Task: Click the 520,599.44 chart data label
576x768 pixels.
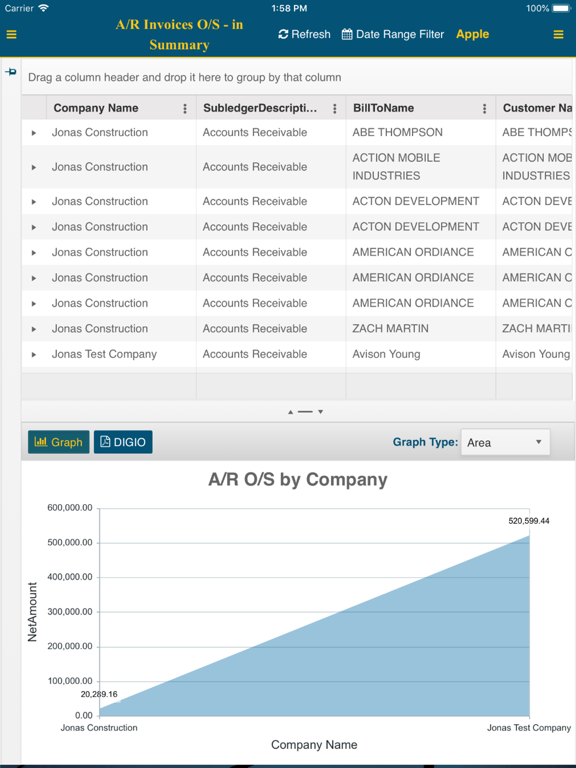Action: pos(529,521)
